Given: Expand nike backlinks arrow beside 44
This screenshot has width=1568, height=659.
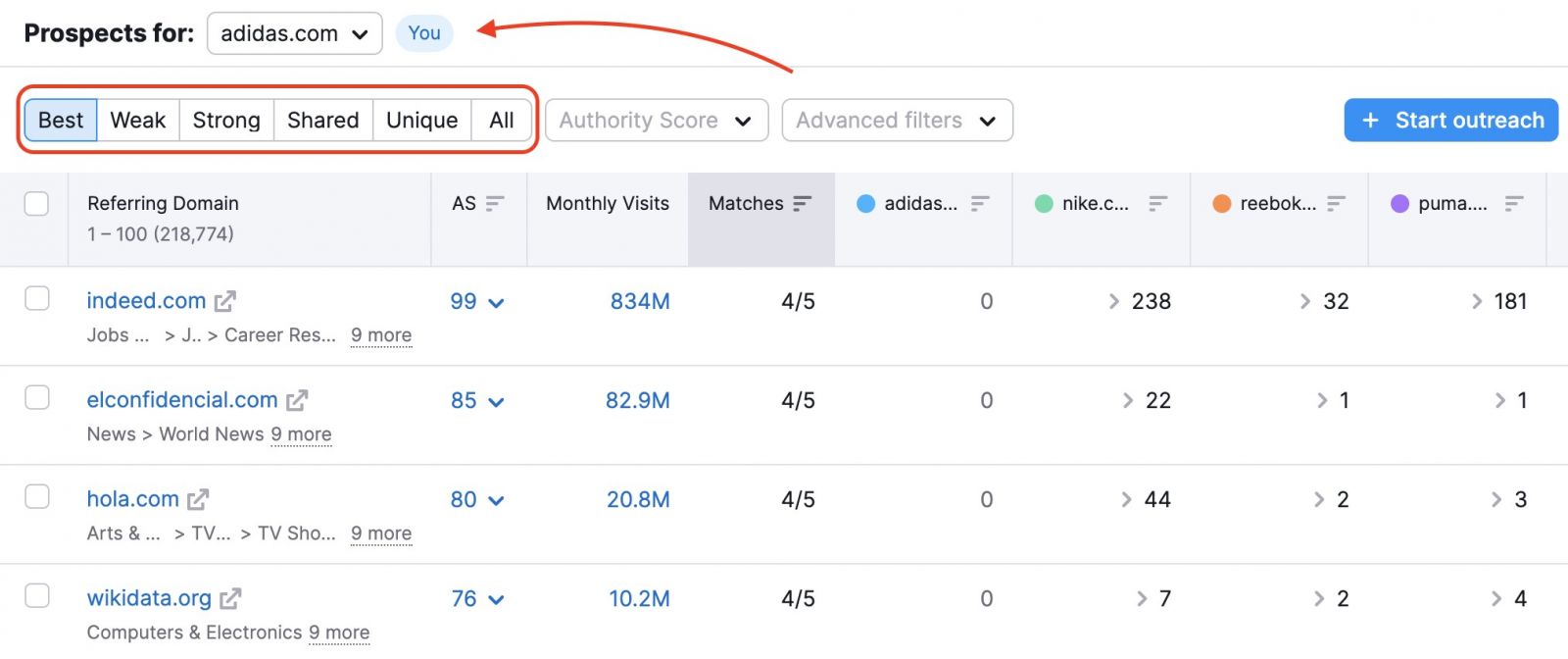Looking at the screenshot, I should point(1127,499).
